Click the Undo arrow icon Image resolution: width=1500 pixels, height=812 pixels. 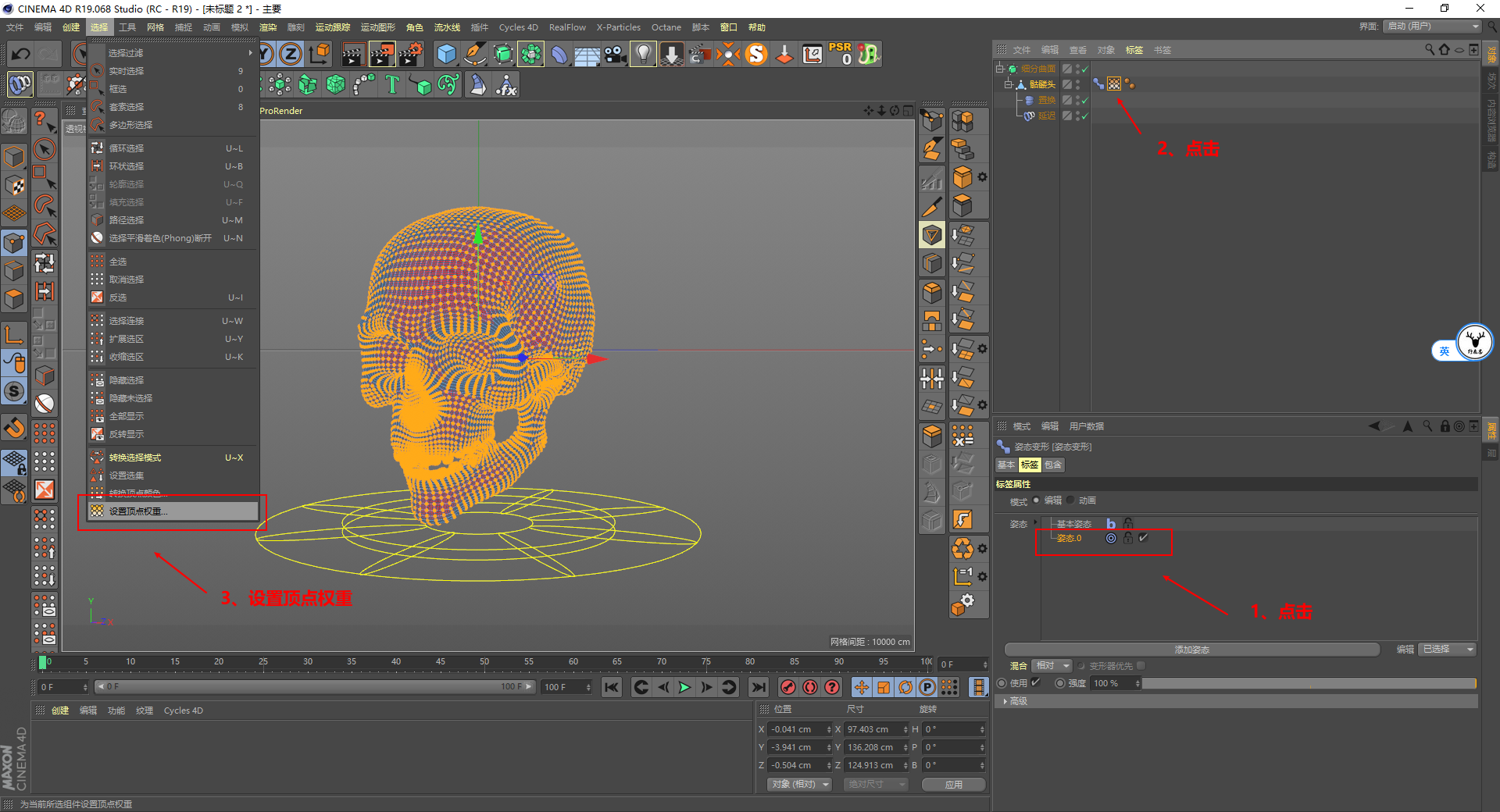(21, 54)
